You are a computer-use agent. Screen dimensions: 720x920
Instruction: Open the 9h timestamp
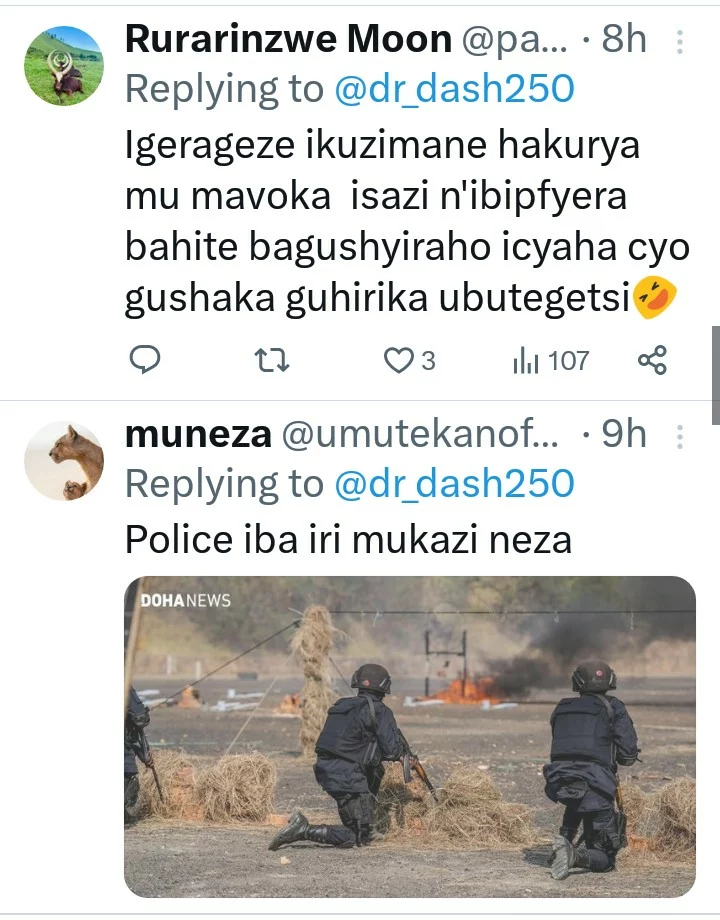[624, 434]
